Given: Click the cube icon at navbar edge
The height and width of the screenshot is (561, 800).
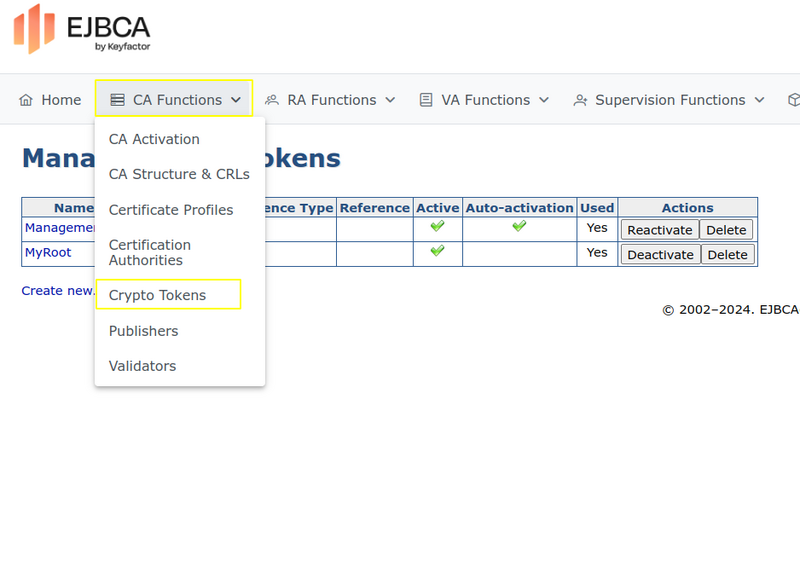Looking at the screenshot, I should [x=794, y=100].
